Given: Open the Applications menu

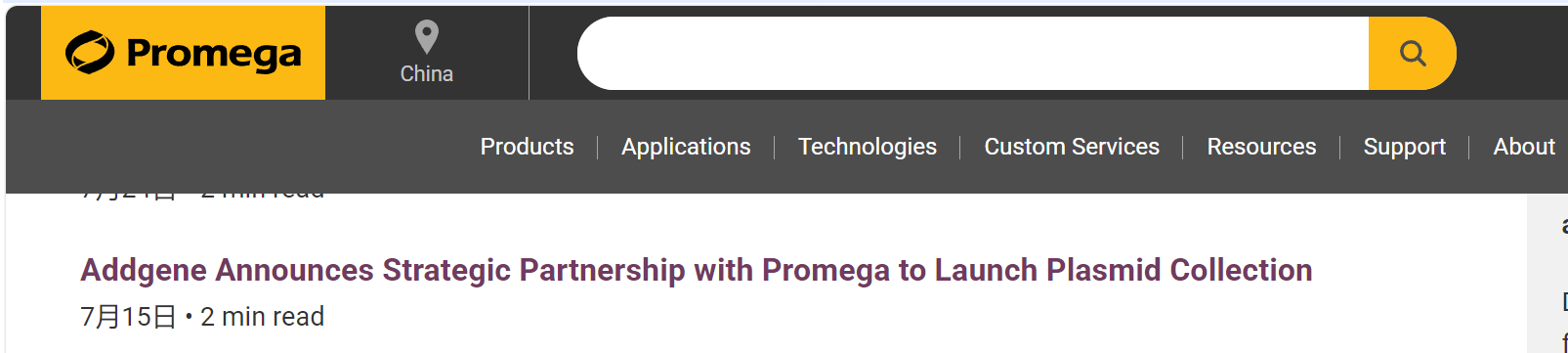Looking at the screenshot, I should point(686,147).
